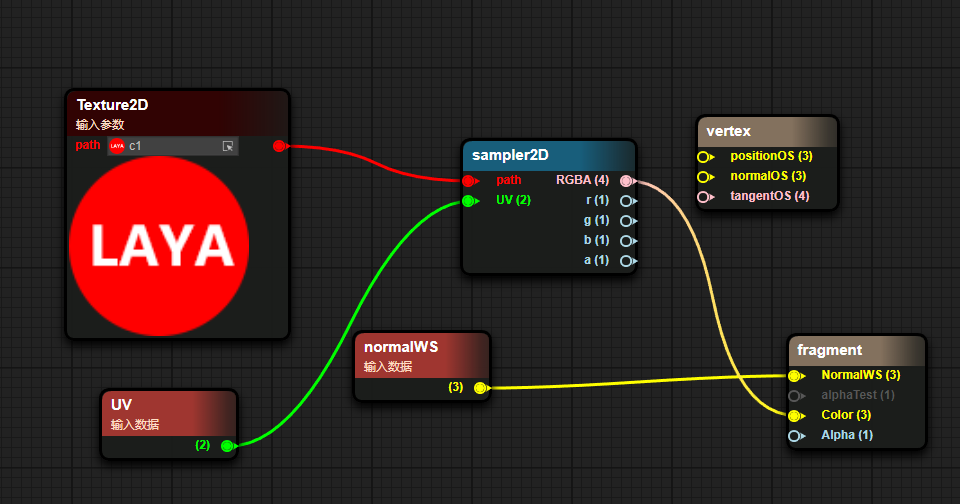Image resolution: width=960 pixels, height=504 pixels.
Task: Click the Texture2D path output port
Action: coord(280,146)
